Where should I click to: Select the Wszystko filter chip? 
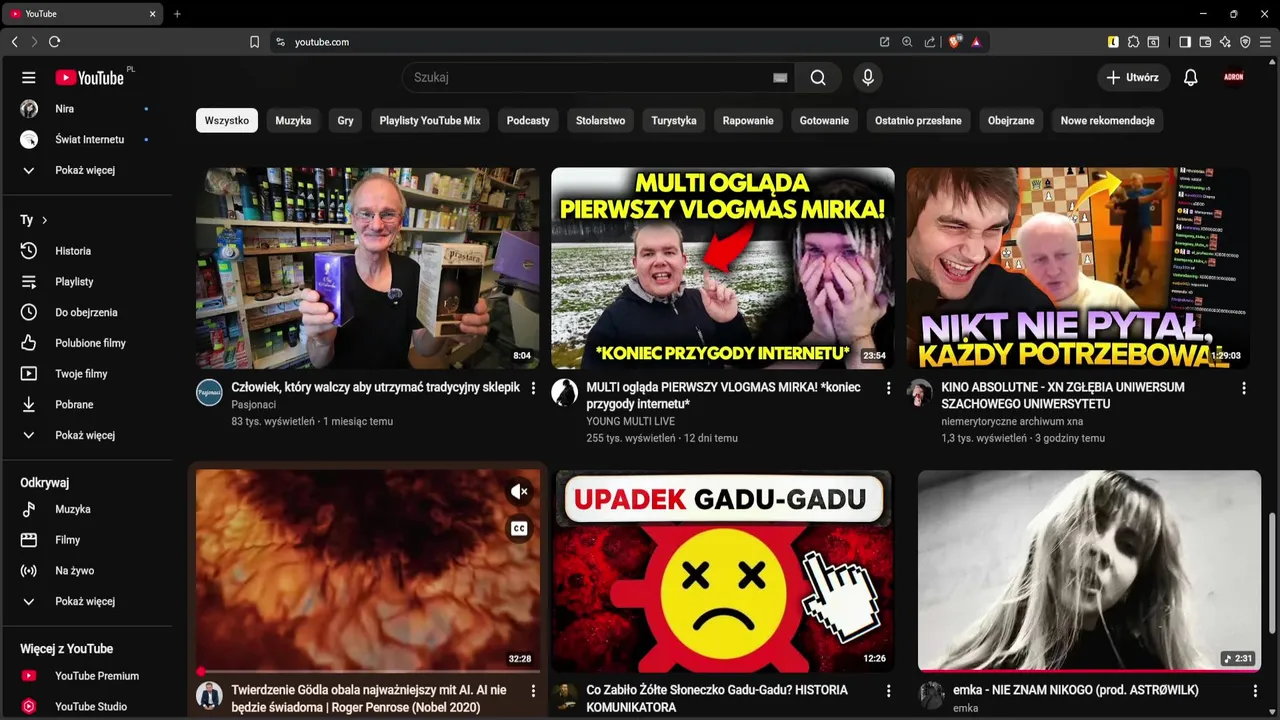tap(227, 120)
